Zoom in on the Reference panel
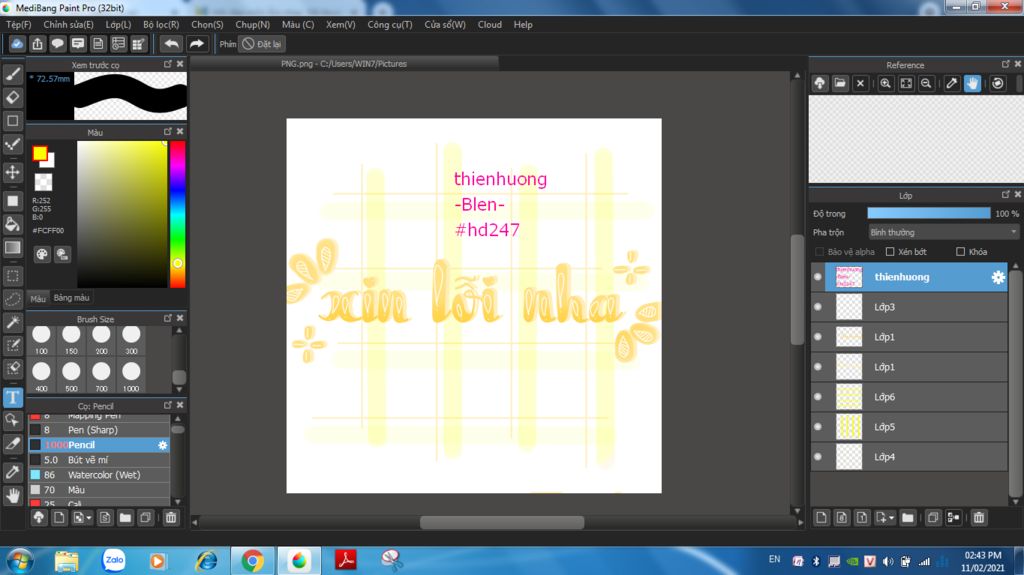This screenshot has width=1024, height=575. [886, 83]
